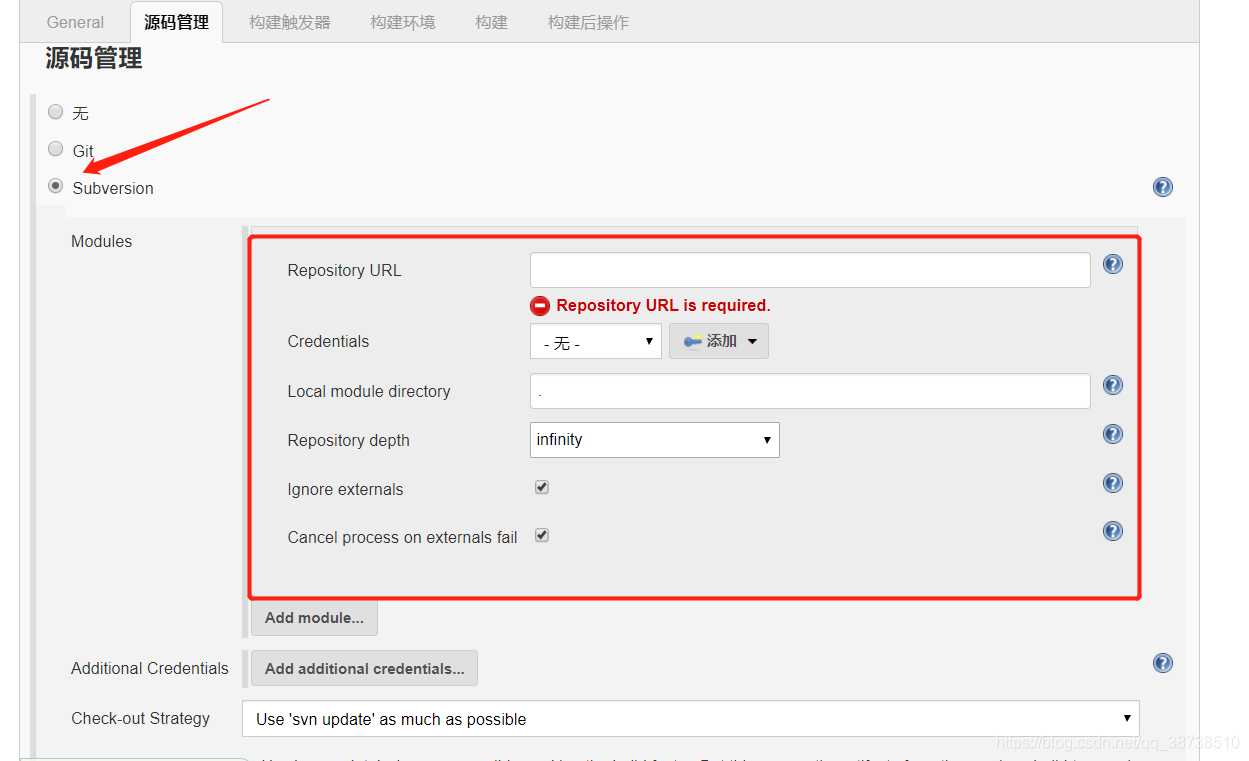Click the Modules label

tap(102, 241)
